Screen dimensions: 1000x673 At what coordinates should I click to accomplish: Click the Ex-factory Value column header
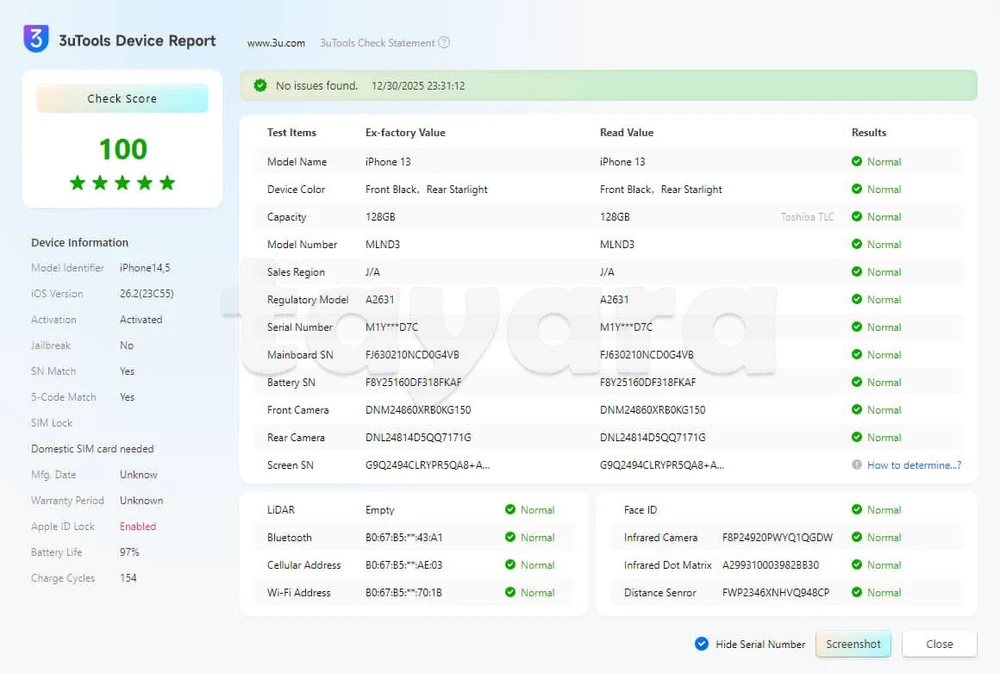coord(405,133)
